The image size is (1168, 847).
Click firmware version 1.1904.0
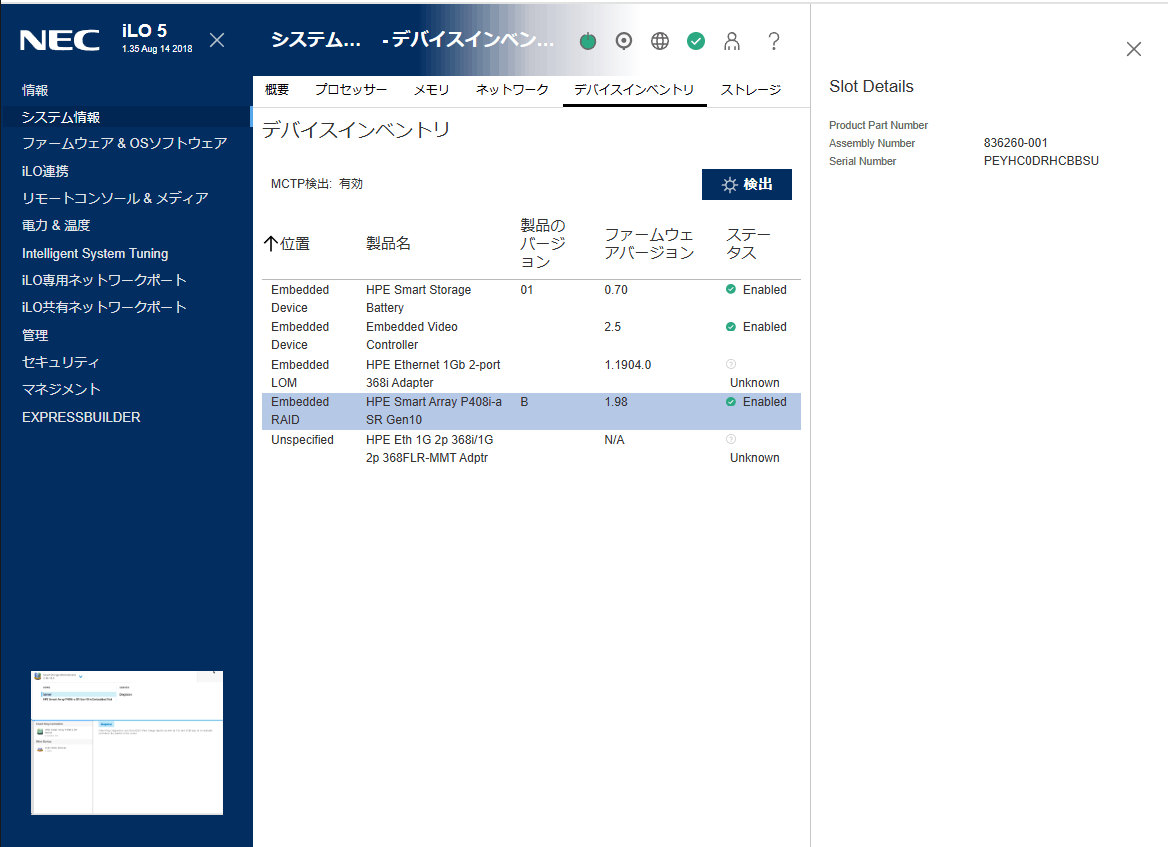[627, 365]
